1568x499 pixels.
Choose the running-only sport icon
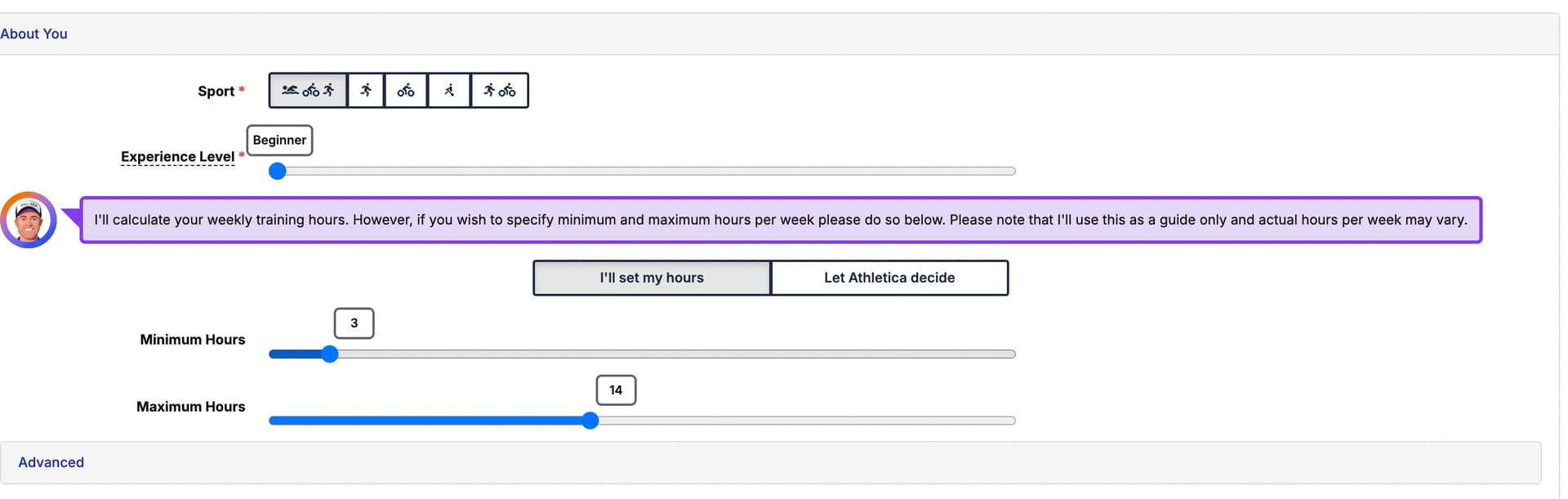coord(366,91)
